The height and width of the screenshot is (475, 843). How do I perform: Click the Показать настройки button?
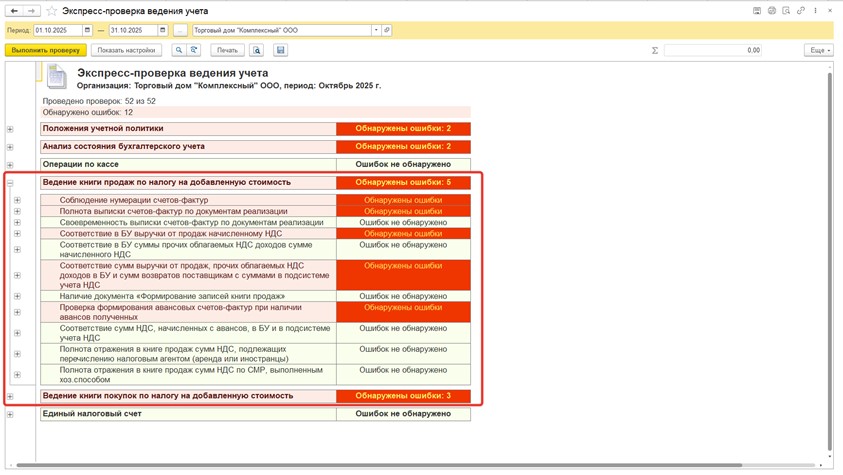click(126, 50)
